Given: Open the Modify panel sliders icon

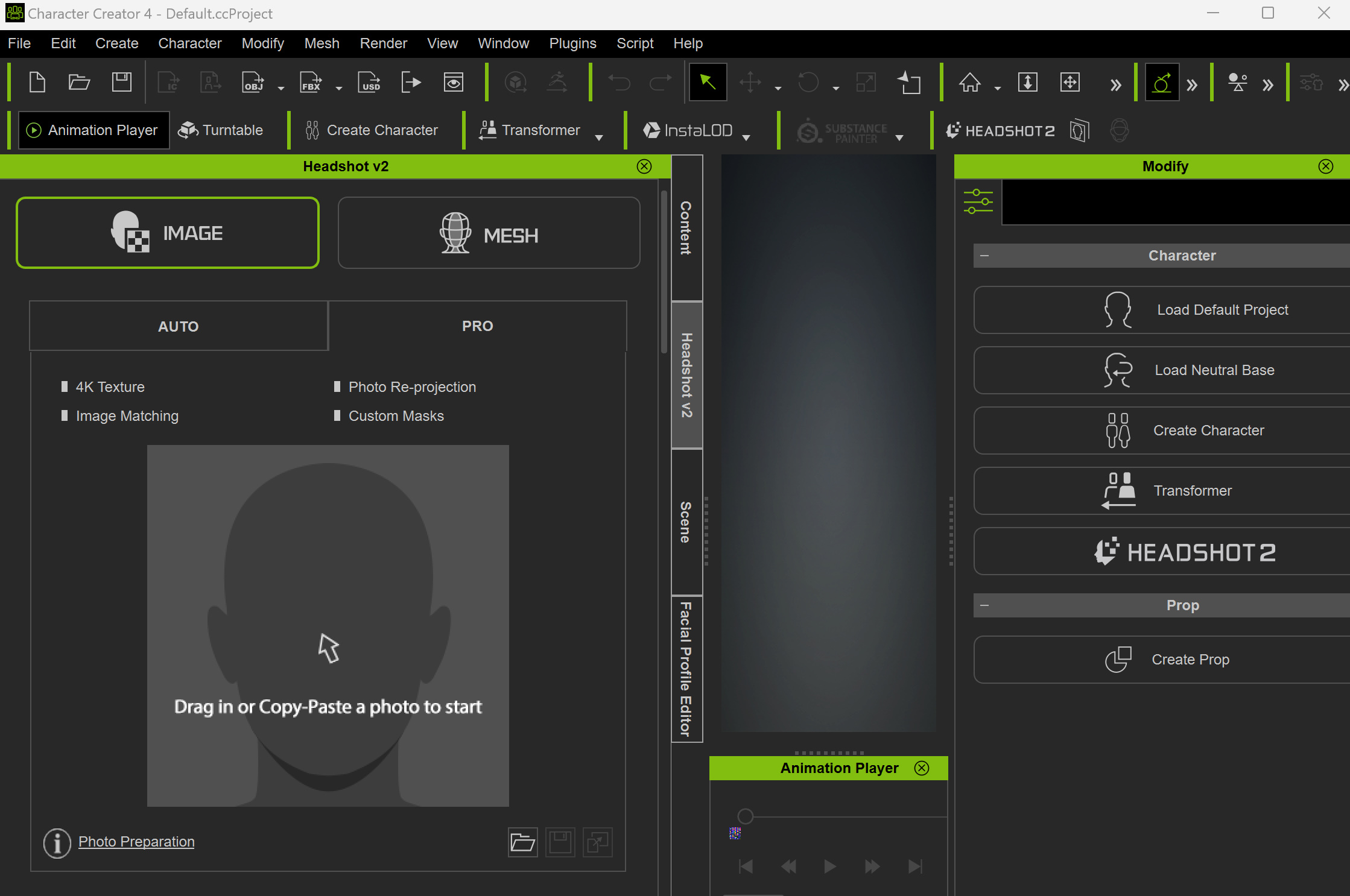Looking at the screenshot, I should click(978, 201).
